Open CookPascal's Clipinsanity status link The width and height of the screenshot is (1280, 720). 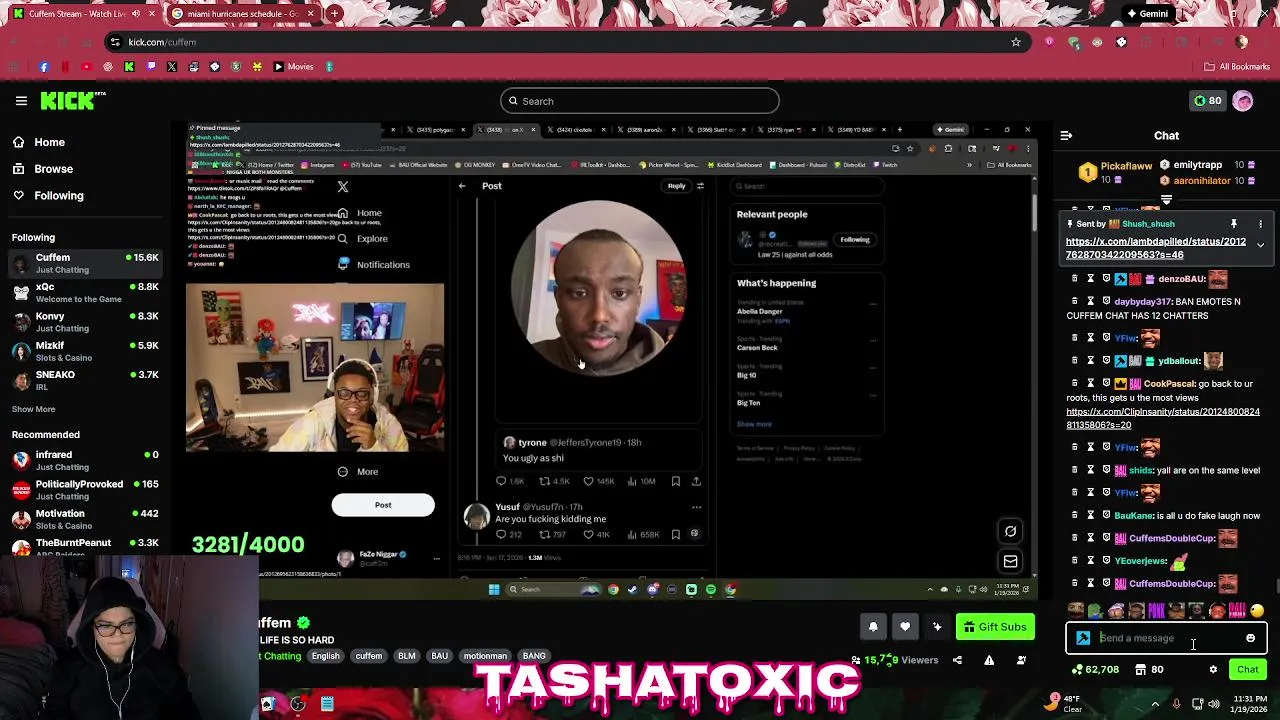[x=1163, y=418]
